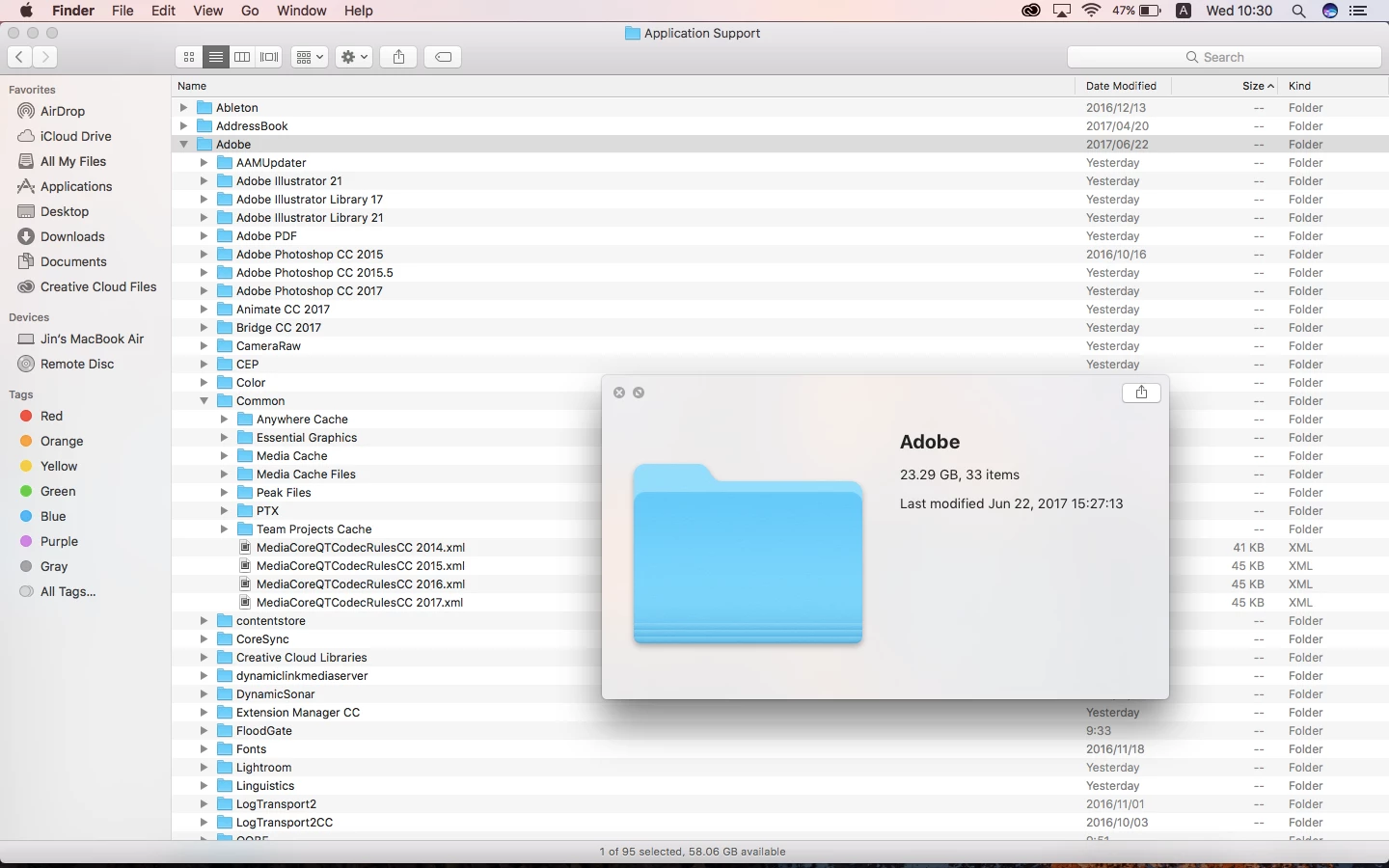This screenshot has width=1389, height=868.
Task: Close the Adobe Quick Look preview
Action: click(619, 393)
